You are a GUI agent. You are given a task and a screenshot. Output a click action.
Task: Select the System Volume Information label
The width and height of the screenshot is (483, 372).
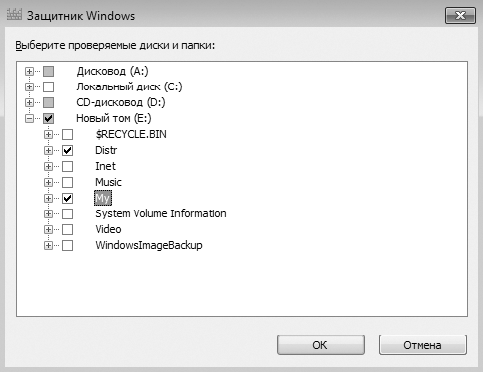click(x=161, y=214)
